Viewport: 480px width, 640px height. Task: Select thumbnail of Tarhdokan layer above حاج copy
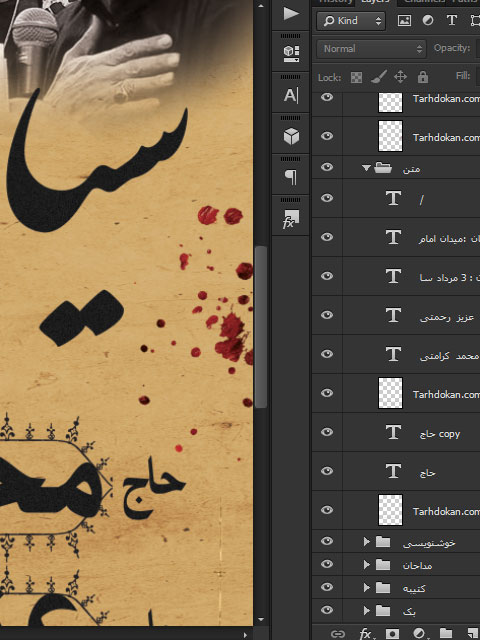(x=390, y=393)
